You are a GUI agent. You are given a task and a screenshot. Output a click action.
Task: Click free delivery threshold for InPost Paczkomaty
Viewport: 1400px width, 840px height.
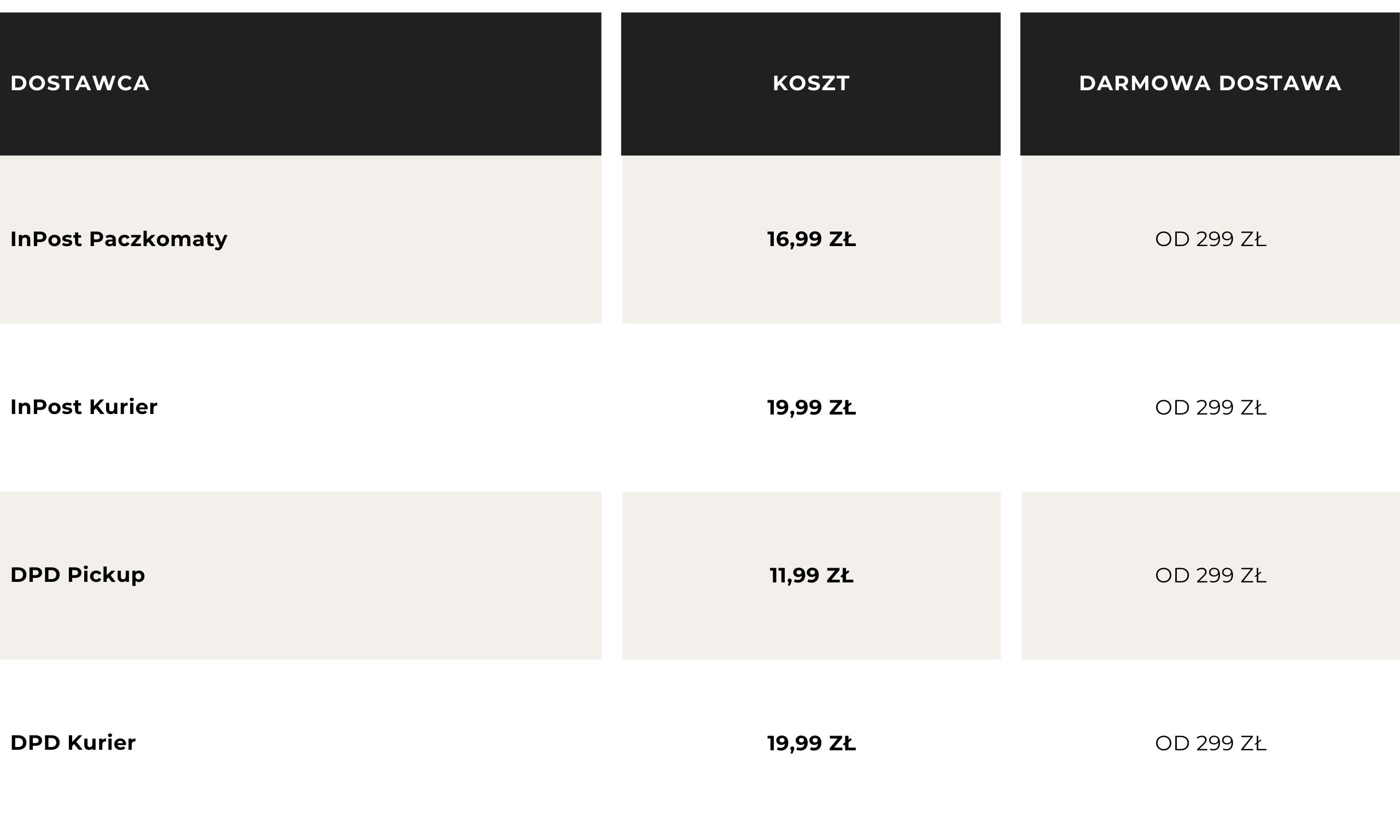tap(1210, 239)
